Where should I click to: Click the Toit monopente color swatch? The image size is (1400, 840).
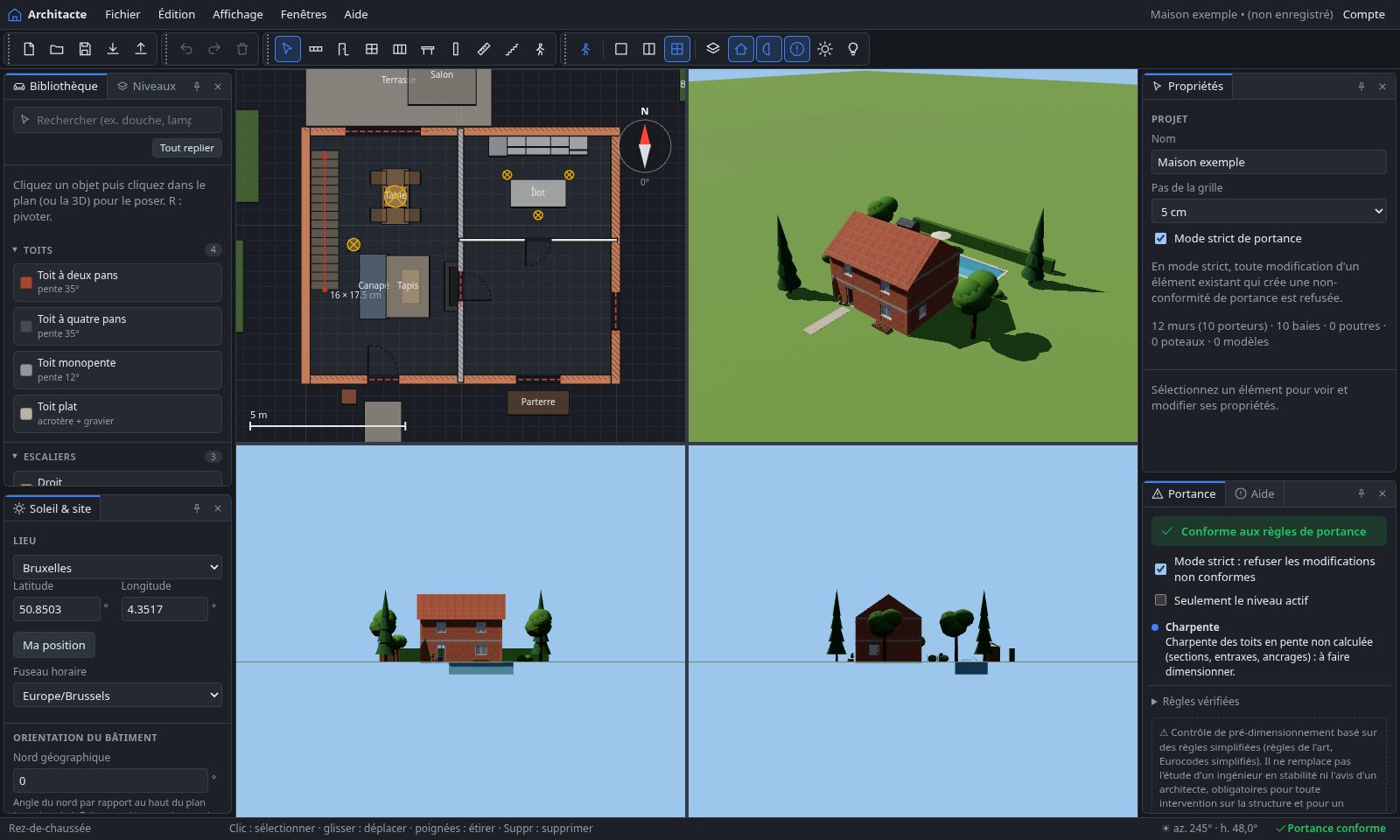(26, 369)
